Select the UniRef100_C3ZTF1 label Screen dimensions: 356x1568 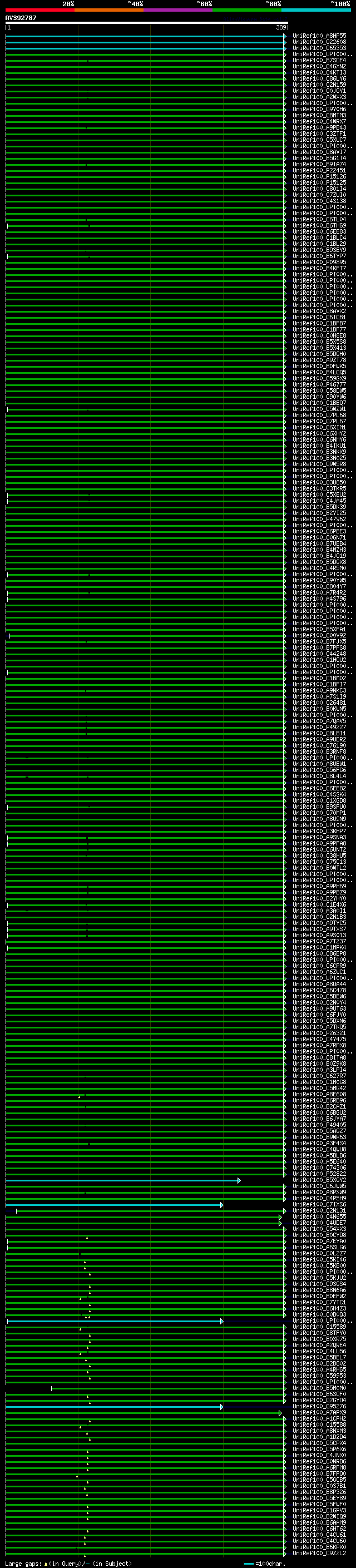pyautogui.click(x=319, y=134)
